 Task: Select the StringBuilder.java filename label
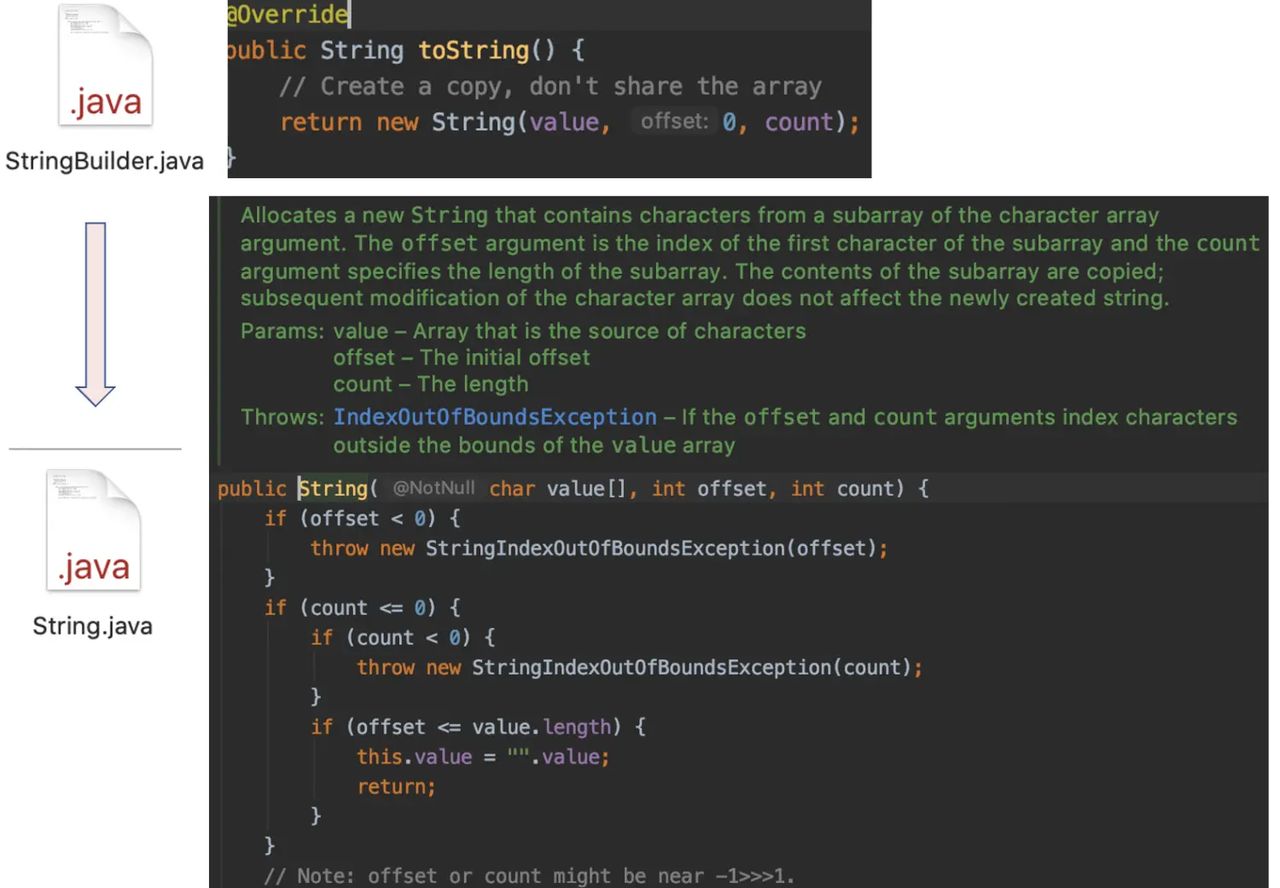[x=104, y=161]
